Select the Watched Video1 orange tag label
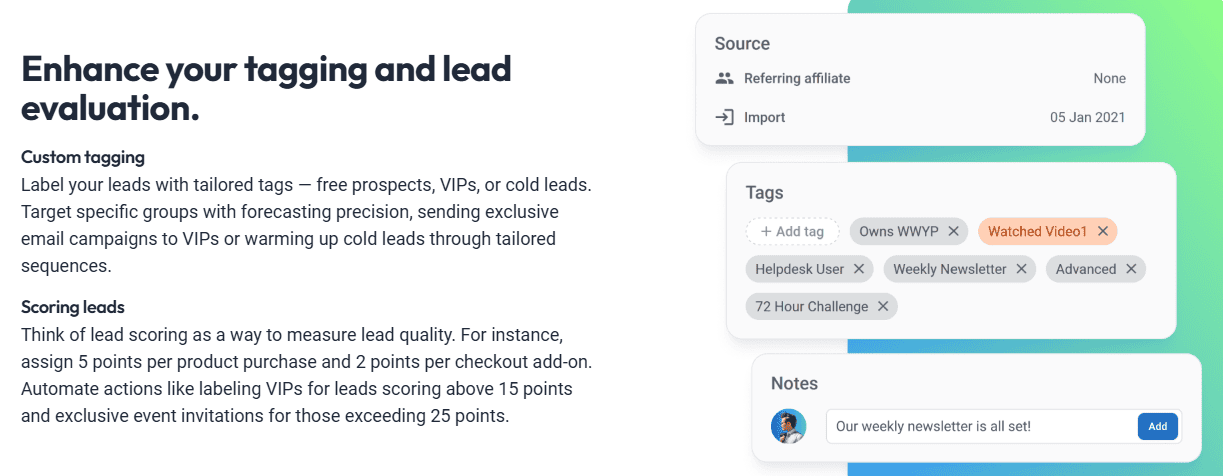 (x=1037, y=232)
